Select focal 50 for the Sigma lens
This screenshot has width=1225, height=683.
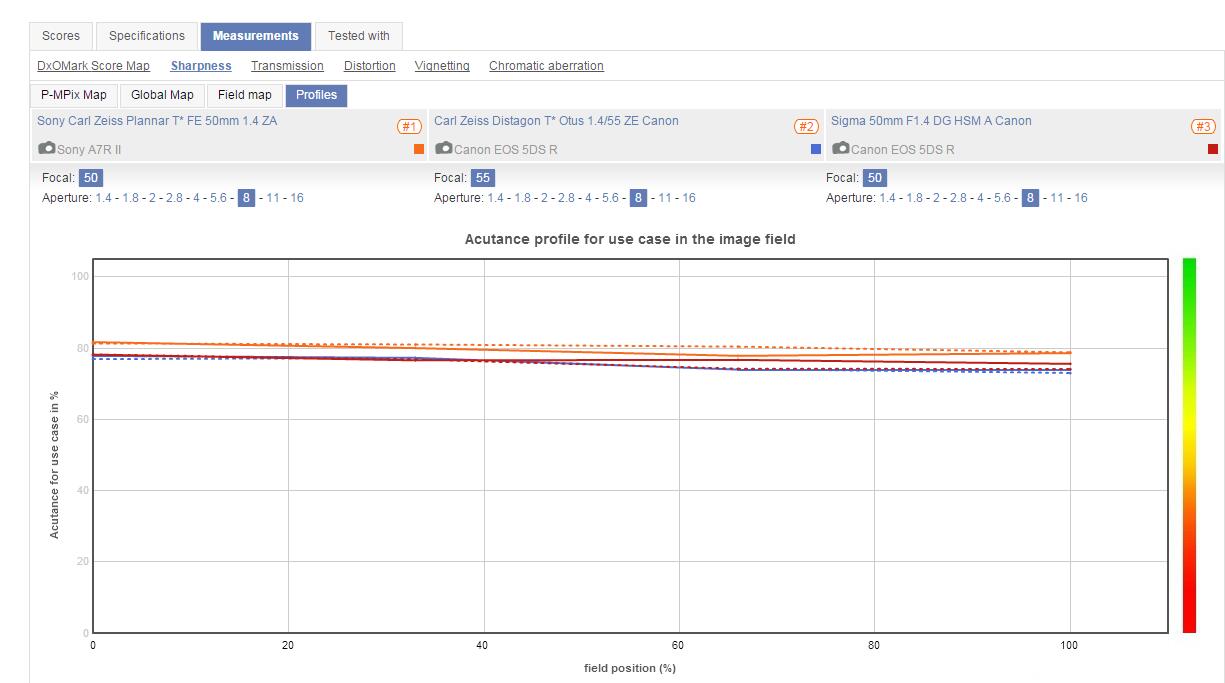click(875, 178)
